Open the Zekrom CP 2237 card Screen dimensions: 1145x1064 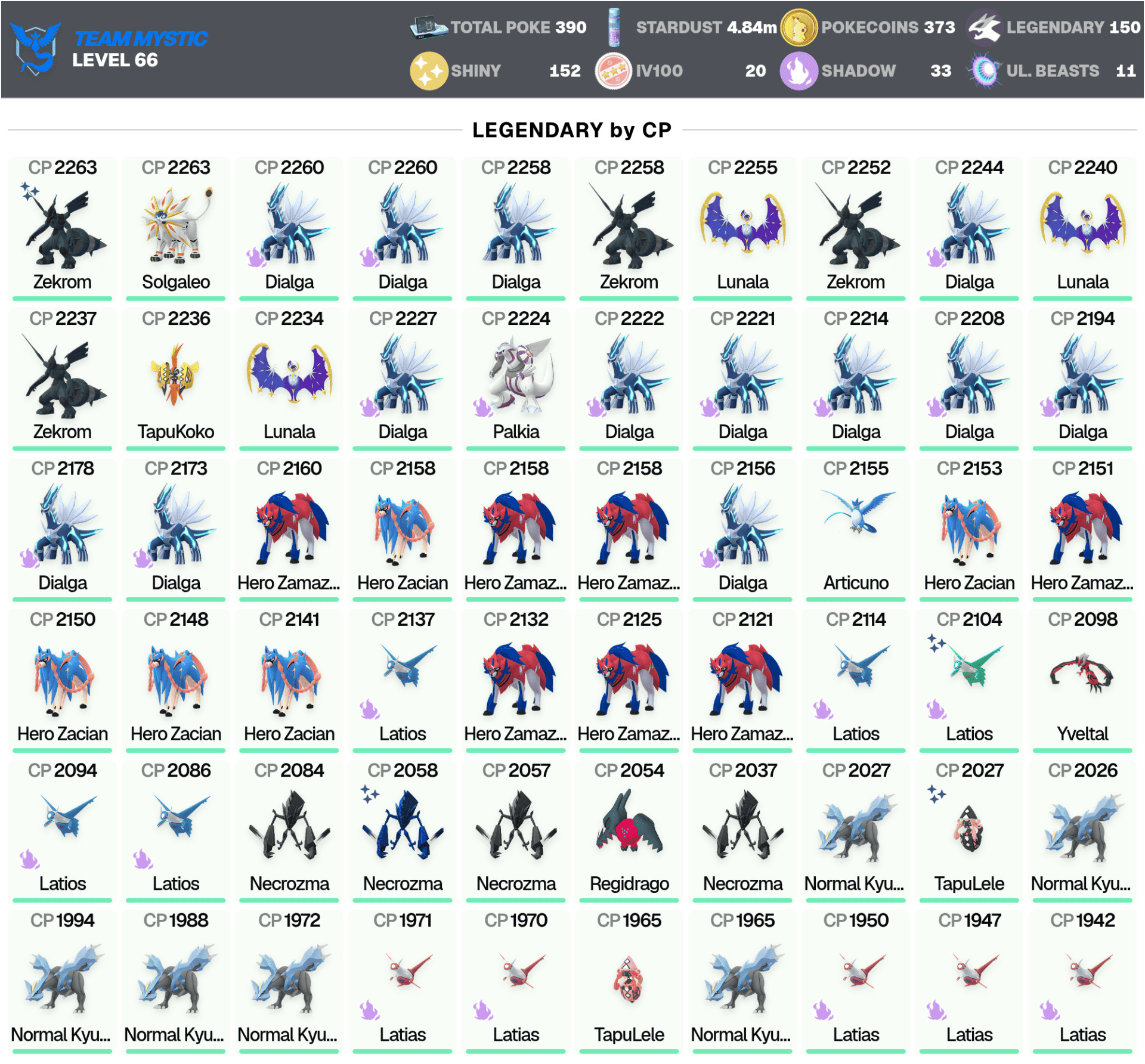point(63,379)
